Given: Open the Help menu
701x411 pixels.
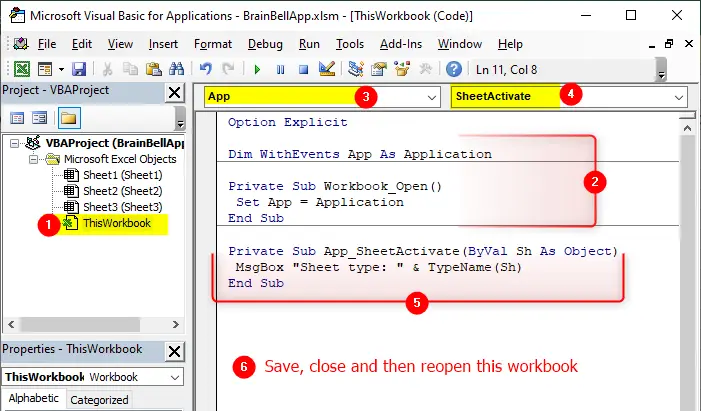Looking at the screenshot, I should coord(510,44).
